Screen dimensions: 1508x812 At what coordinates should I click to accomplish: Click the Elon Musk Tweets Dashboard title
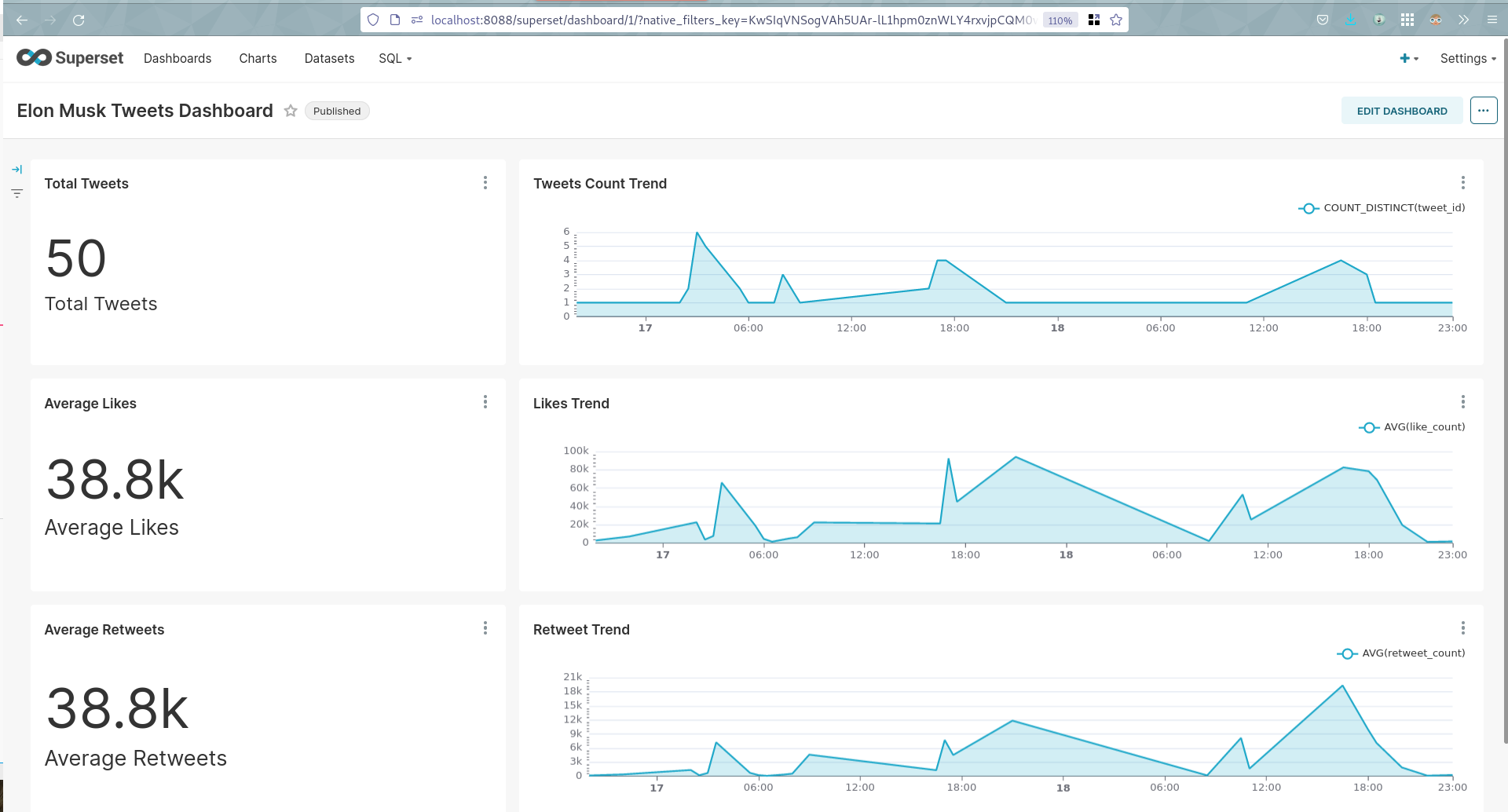pyautogui.click(x=145, y=111)
